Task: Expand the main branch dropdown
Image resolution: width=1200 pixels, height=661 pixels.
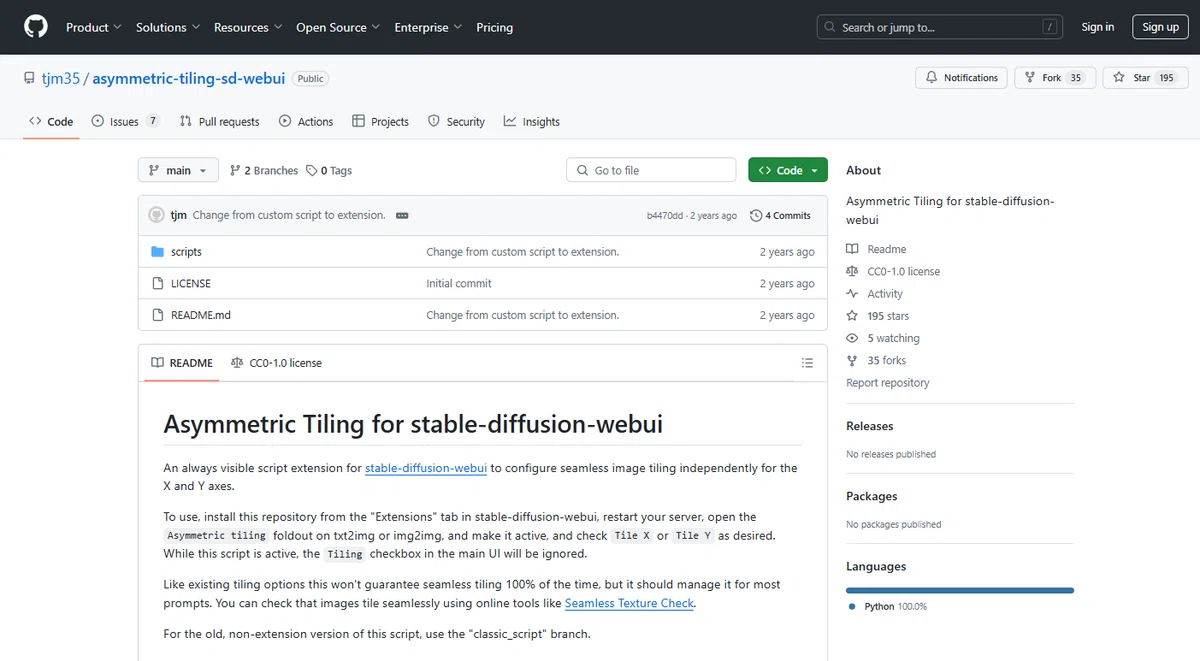Action: pyautogui.click(x=178, y=171)
